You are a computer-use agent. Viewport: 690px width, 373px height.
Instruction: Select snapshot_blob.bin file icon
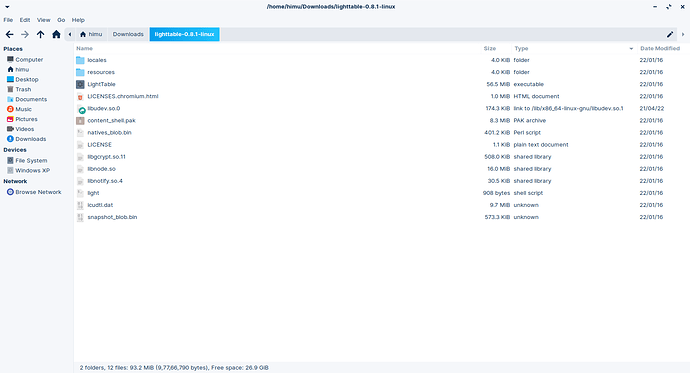pos(80,217)
